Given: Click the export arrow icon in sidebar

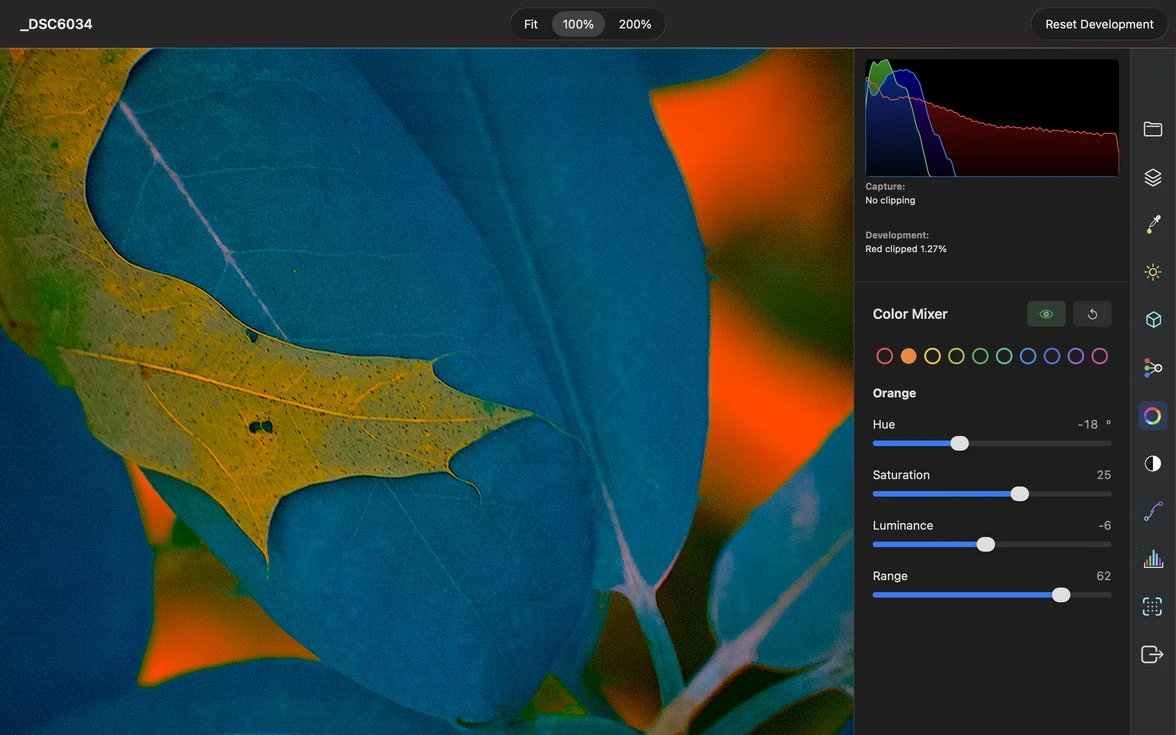Looking at the screenshot, I should tap(1152, 655).
